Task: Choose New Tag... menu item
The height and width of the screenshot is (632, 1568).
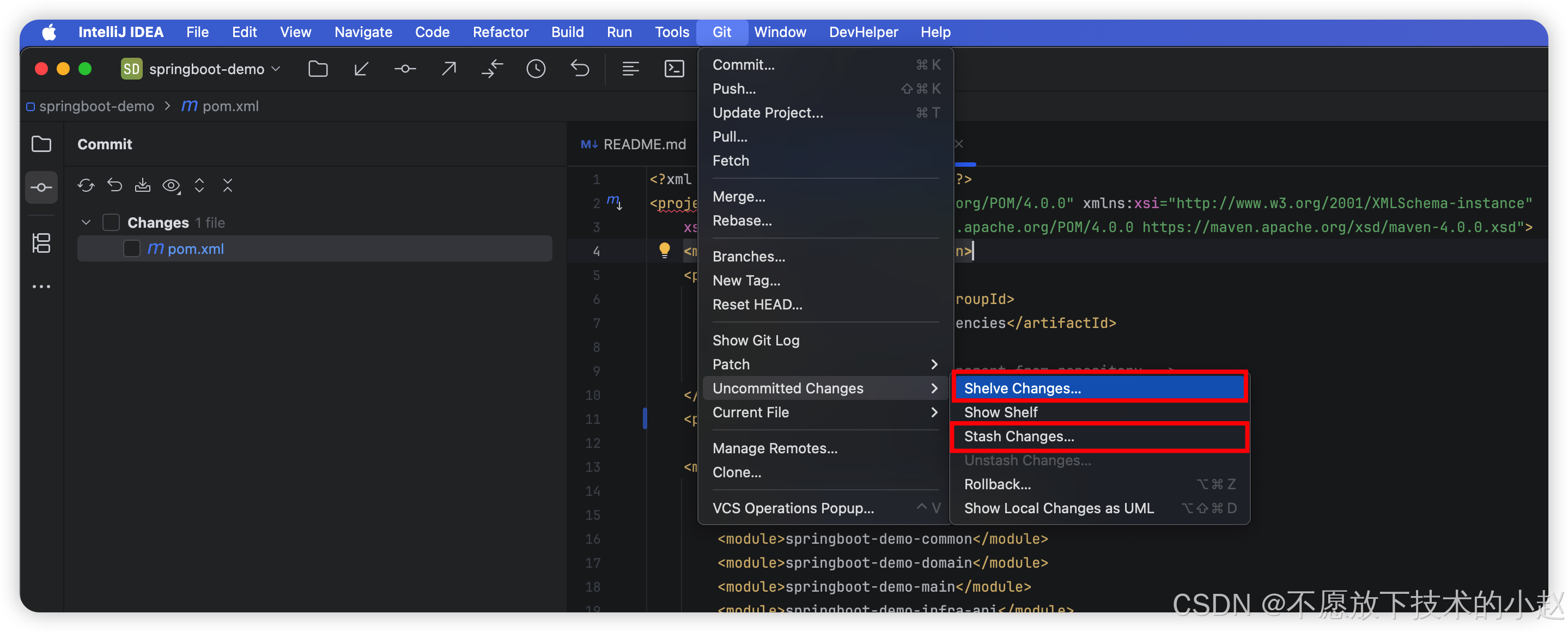Action: (825, 281)
